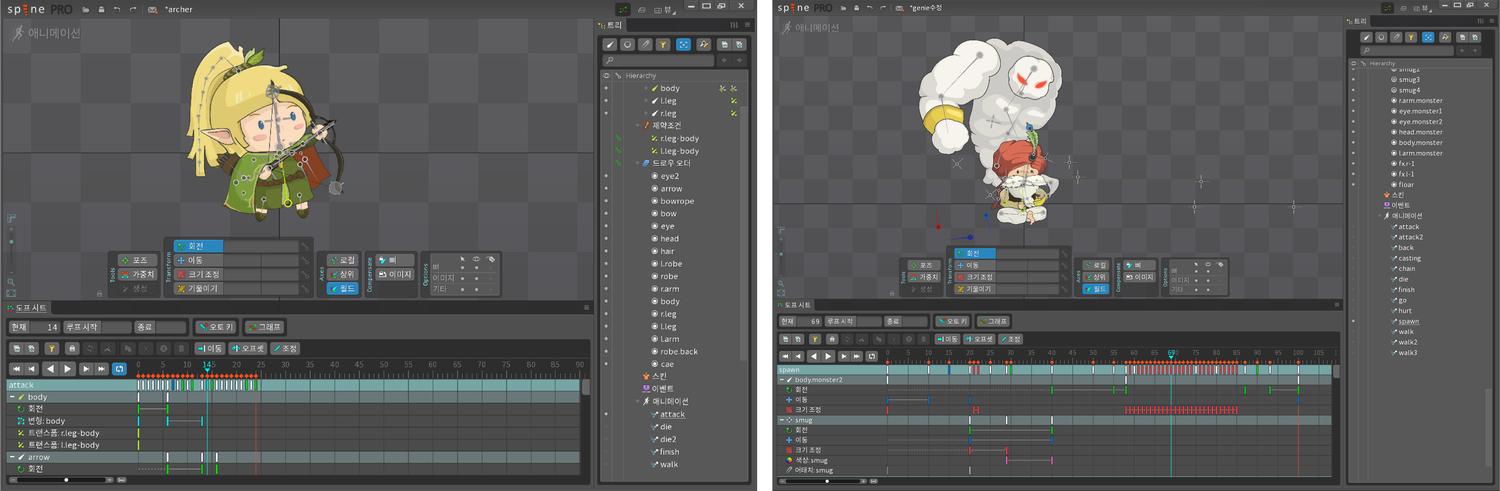This screenshot has height=491, width=1500.
Task: Switch to 도프 시트 tab in genie window
Action: coord(795,304)
